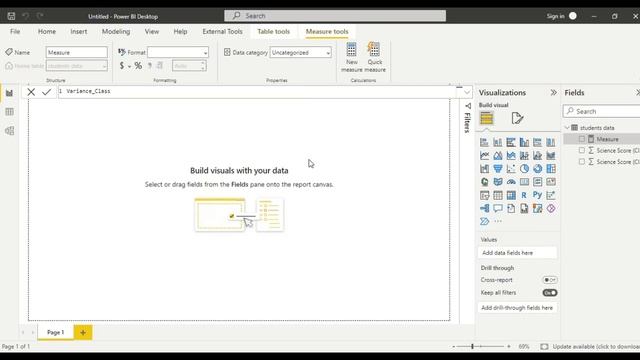Zoom in with the plus button

pos(509,347)
